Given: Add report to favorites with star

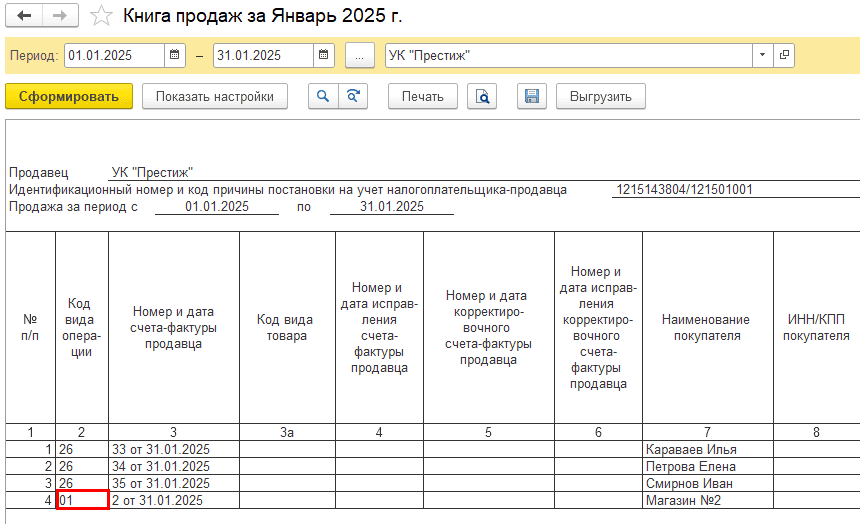Looking at the screenshot, I should [x=101, y=17].
